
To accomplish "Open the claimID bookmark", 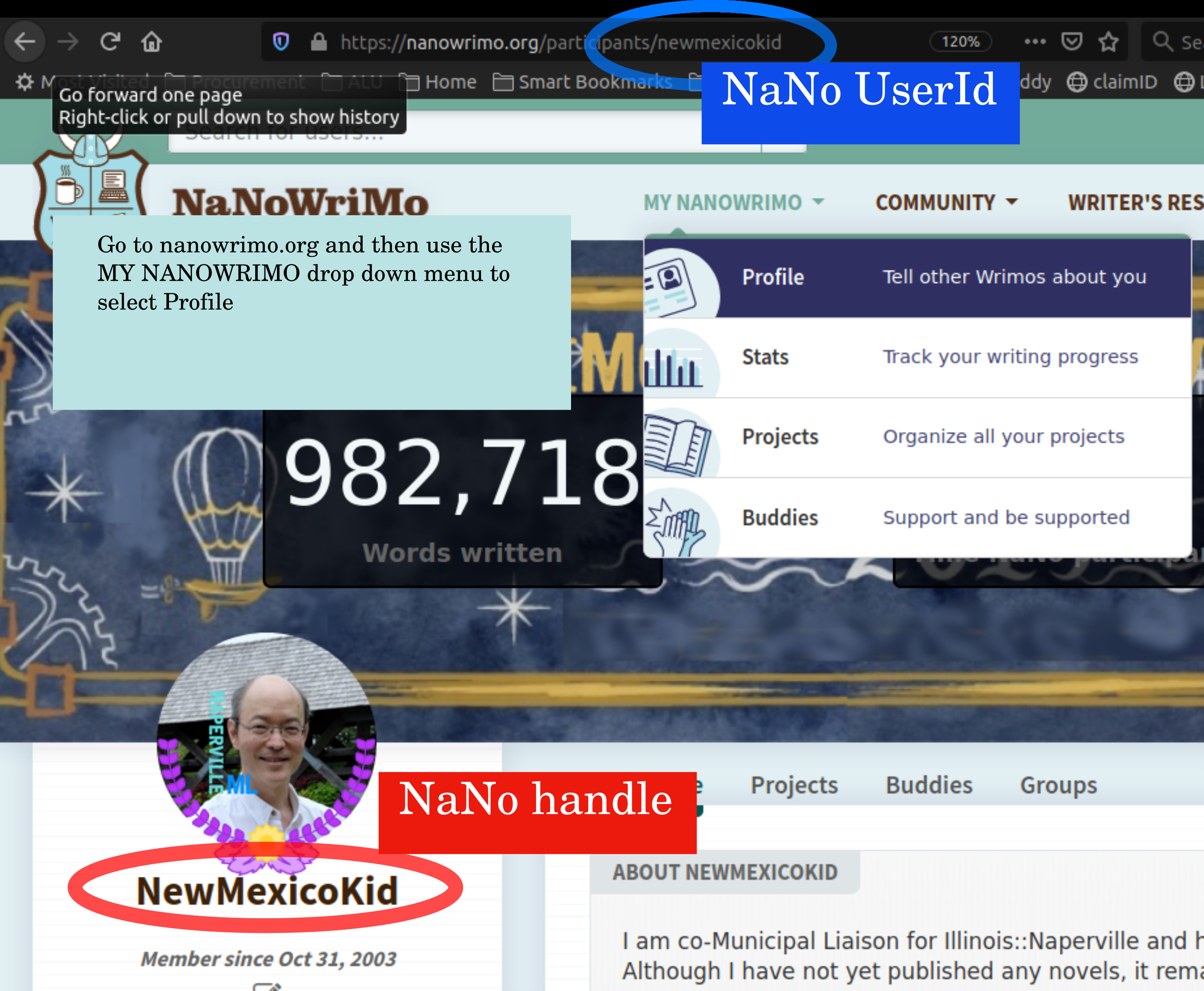I will point(1112,82).
